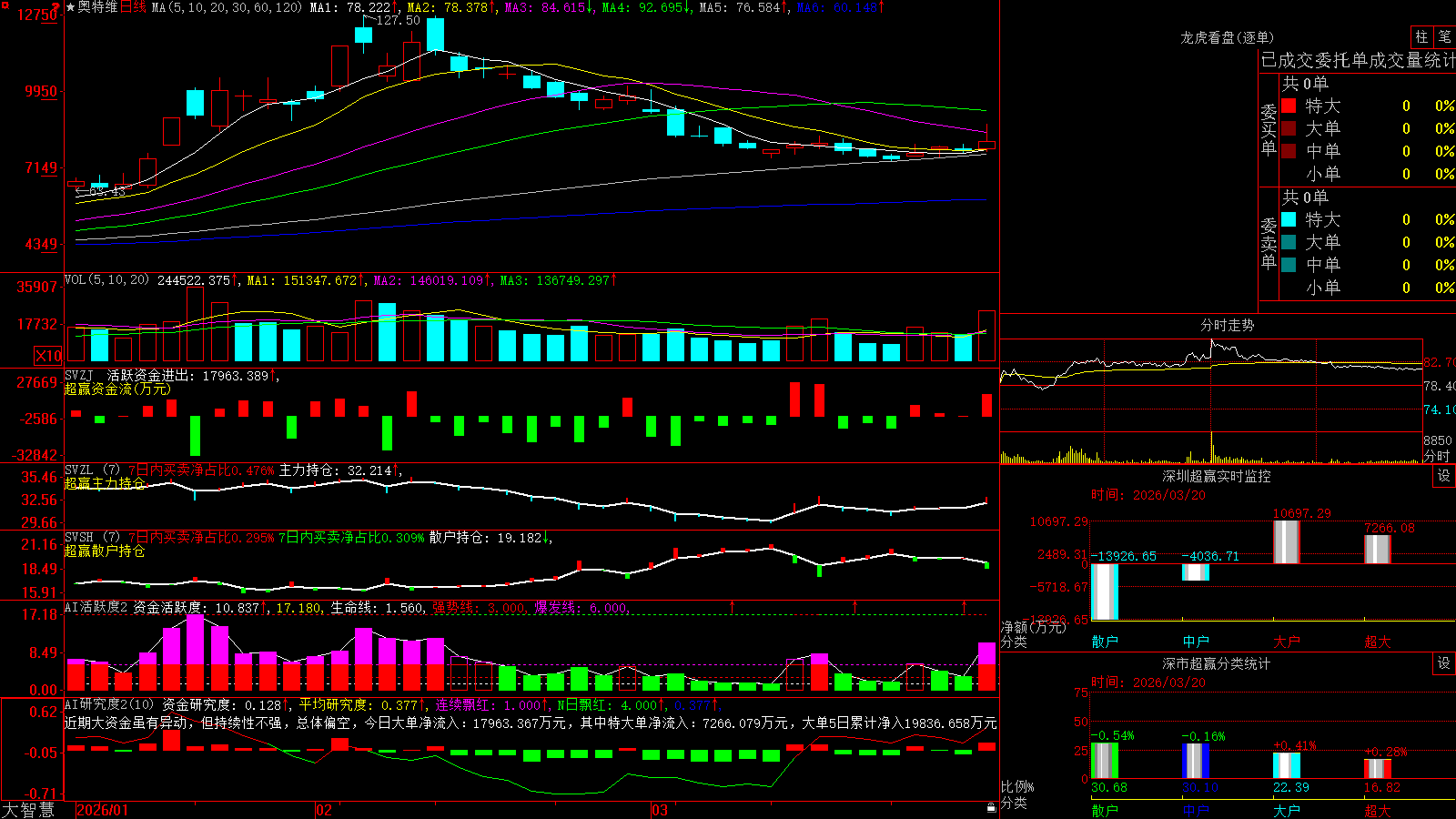Click the 30.68 散户 ratio bar
Viewport: 1456px width, 819px height.
pos(1104,761)
